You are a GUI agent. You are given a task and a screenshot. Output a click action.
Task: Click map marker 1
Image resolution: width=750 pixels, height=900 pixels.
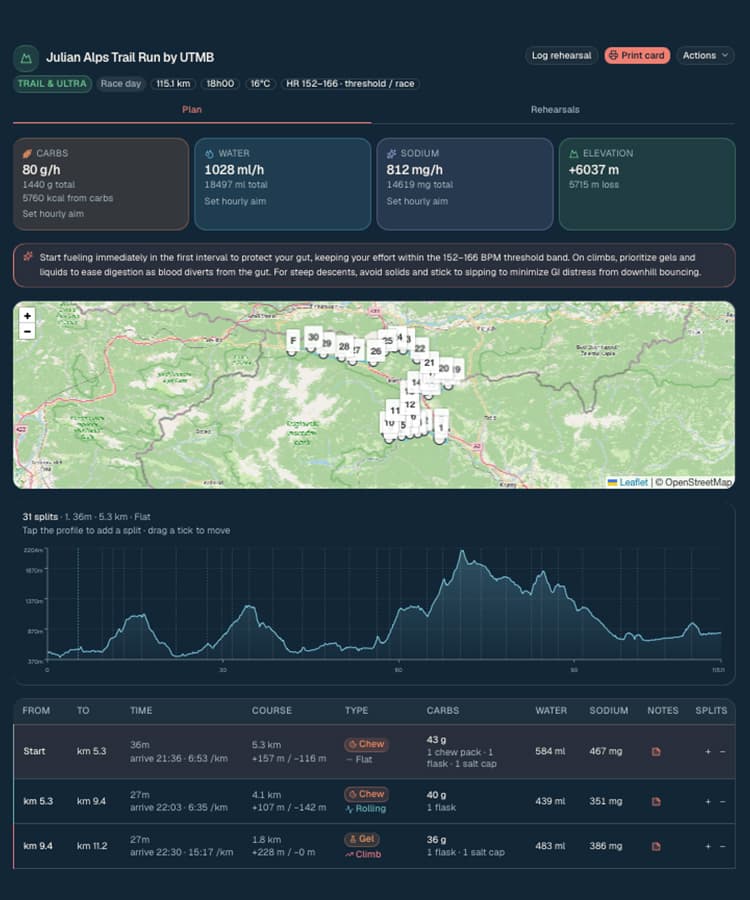pos(441,428)
